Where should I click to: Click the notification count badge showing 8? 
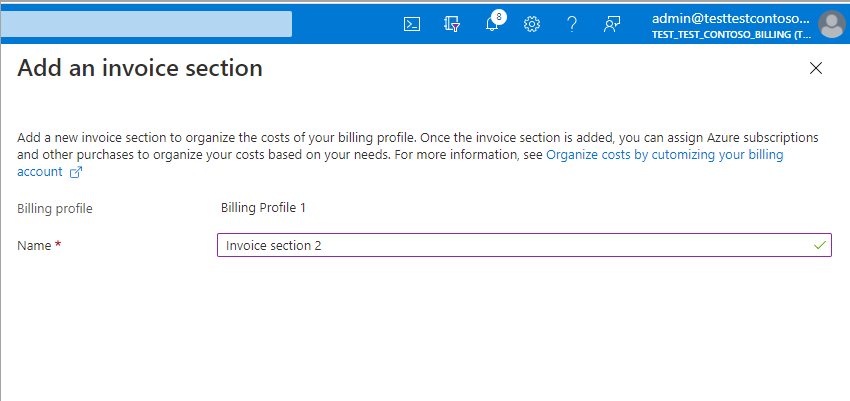click(499, 16)
